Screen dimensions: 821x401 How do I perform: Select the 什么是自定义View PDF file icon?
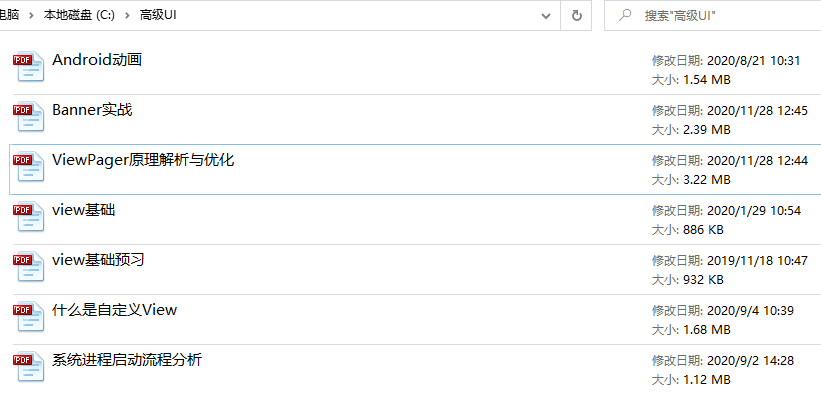29,316
